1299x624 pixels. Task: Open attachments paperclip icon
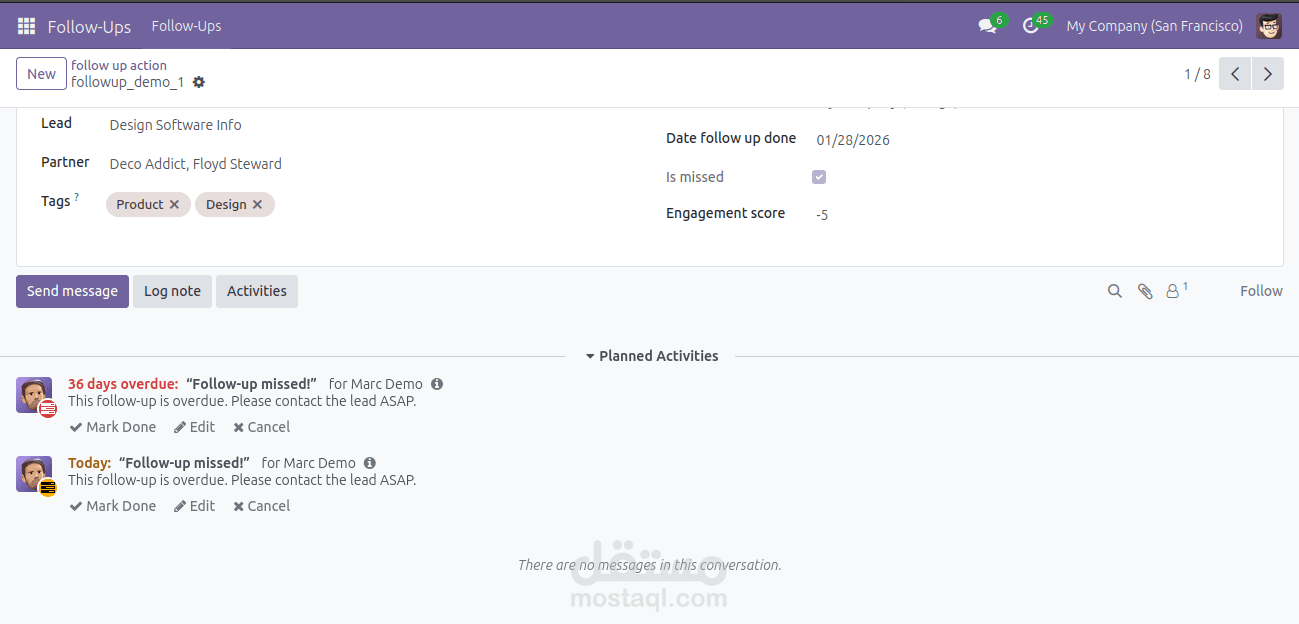[x=1145, y=291]
